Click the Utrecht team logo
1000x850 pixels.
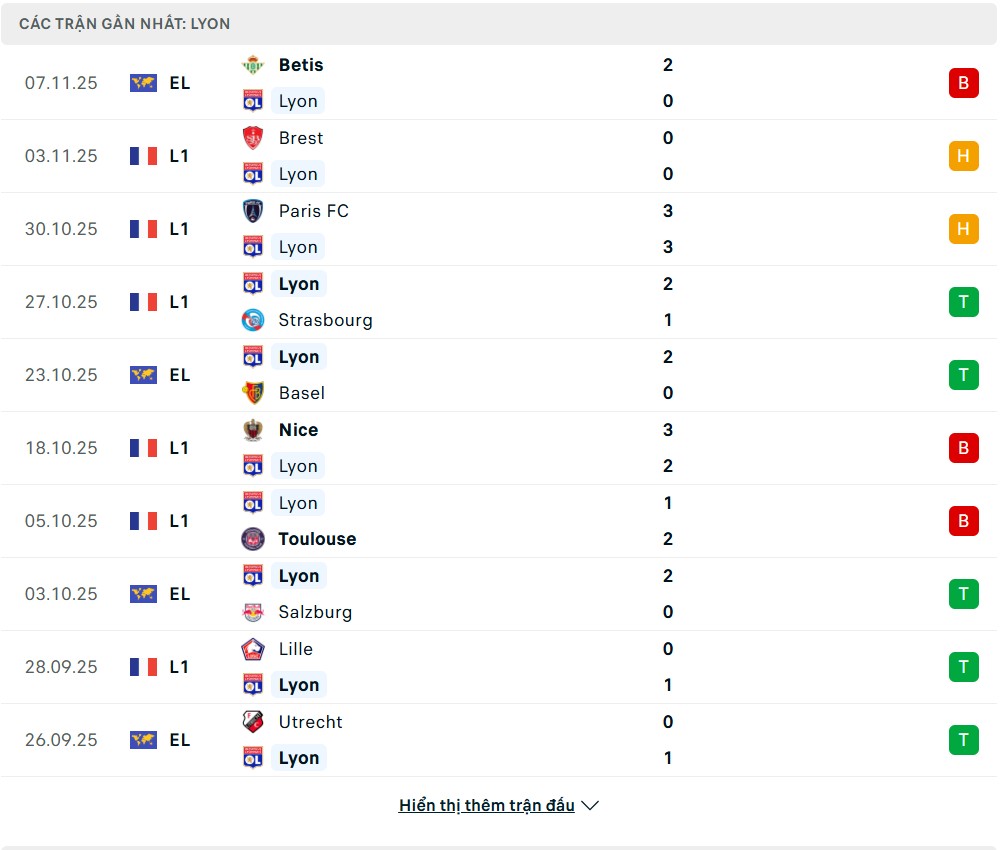point(253,722)
